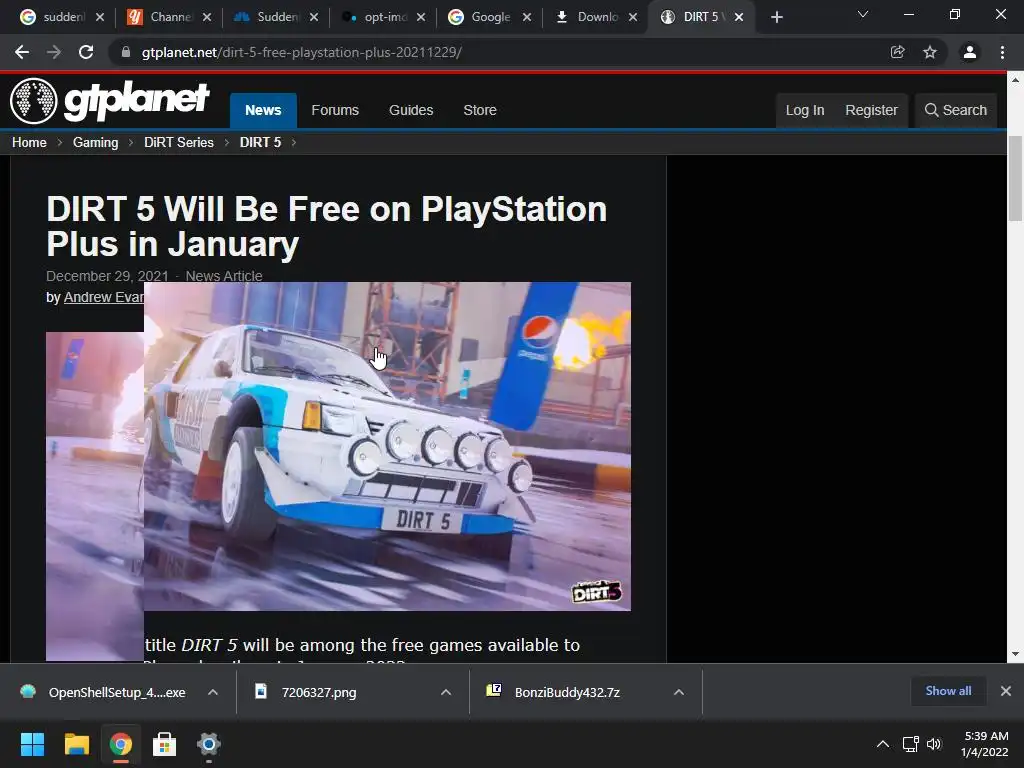Close the Google tab
This screenshot has width=1024, height=768.
coord(527,18)
